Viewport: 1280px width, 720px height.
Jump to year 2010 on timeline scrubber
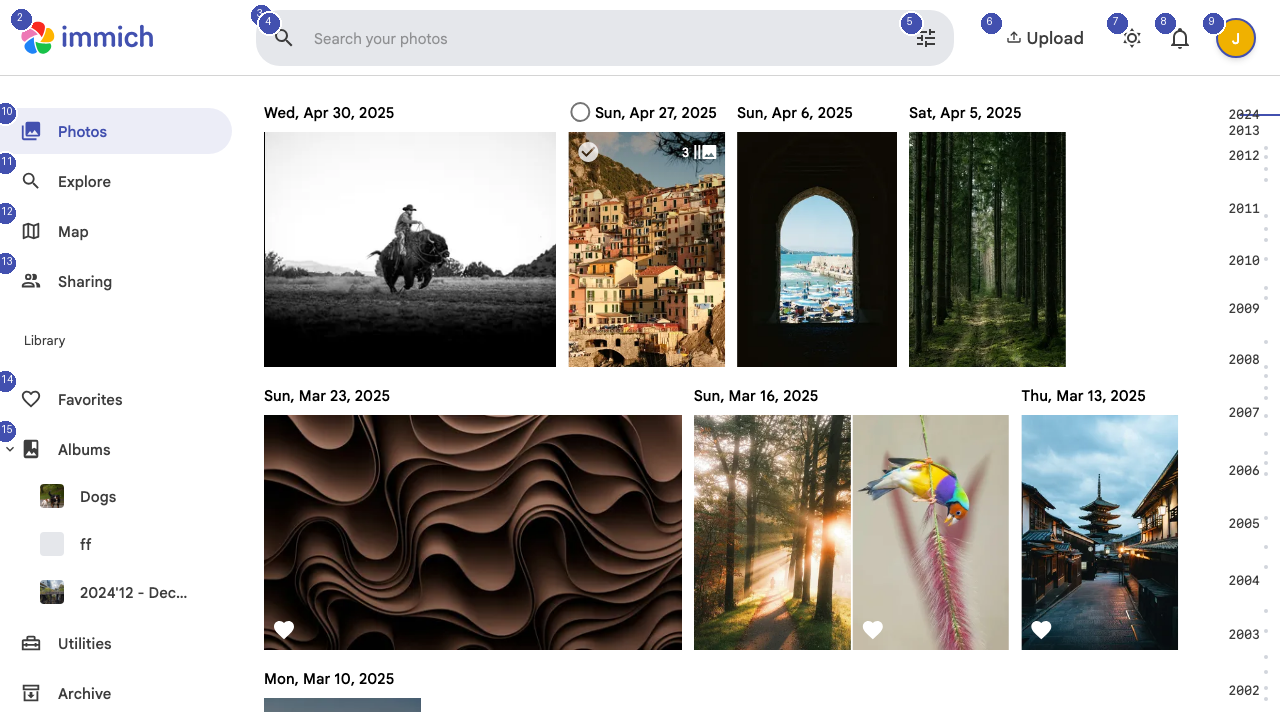[1243, 260]
